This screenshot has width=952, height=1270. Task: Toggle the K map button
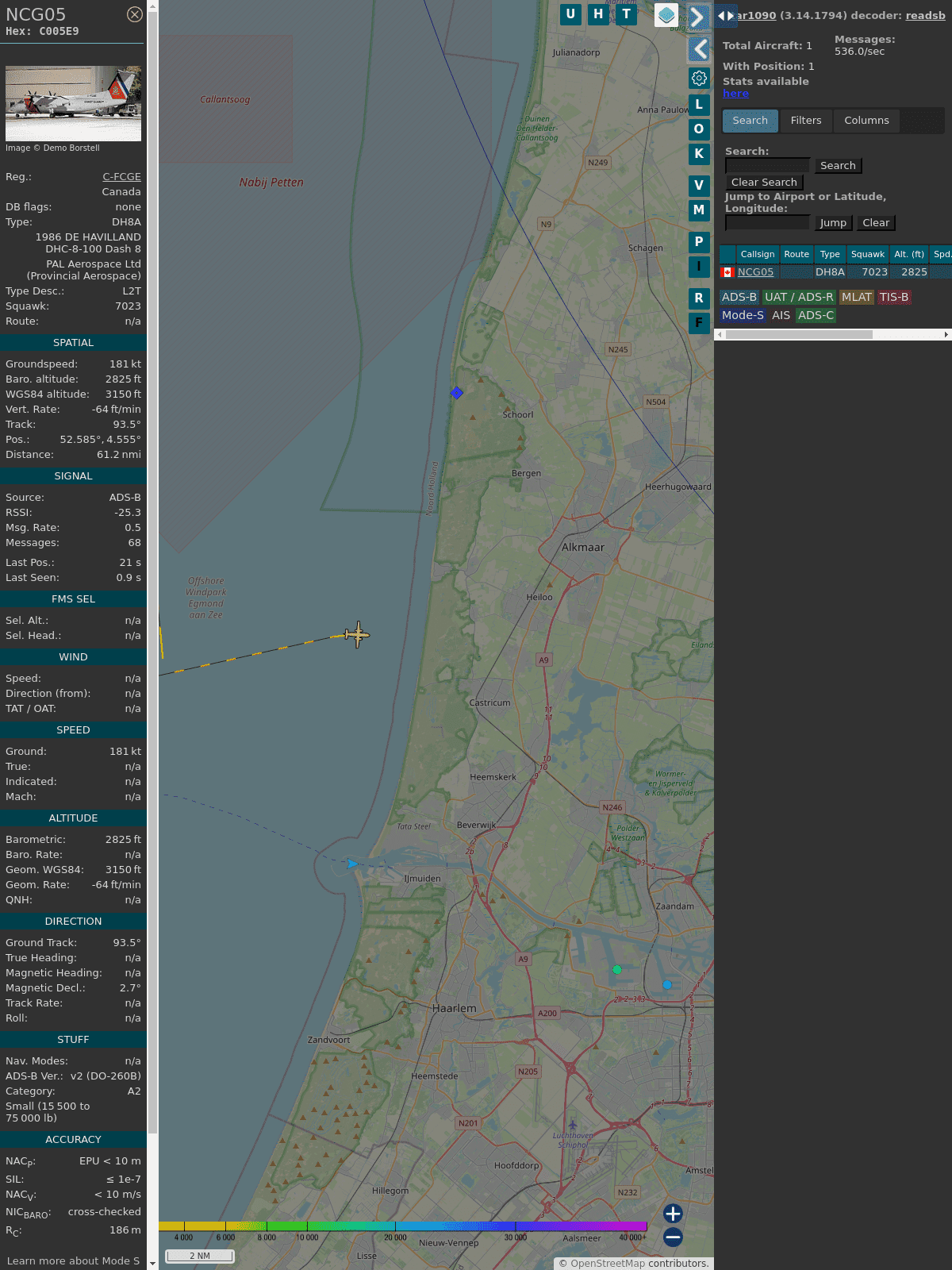click(699, 154)
